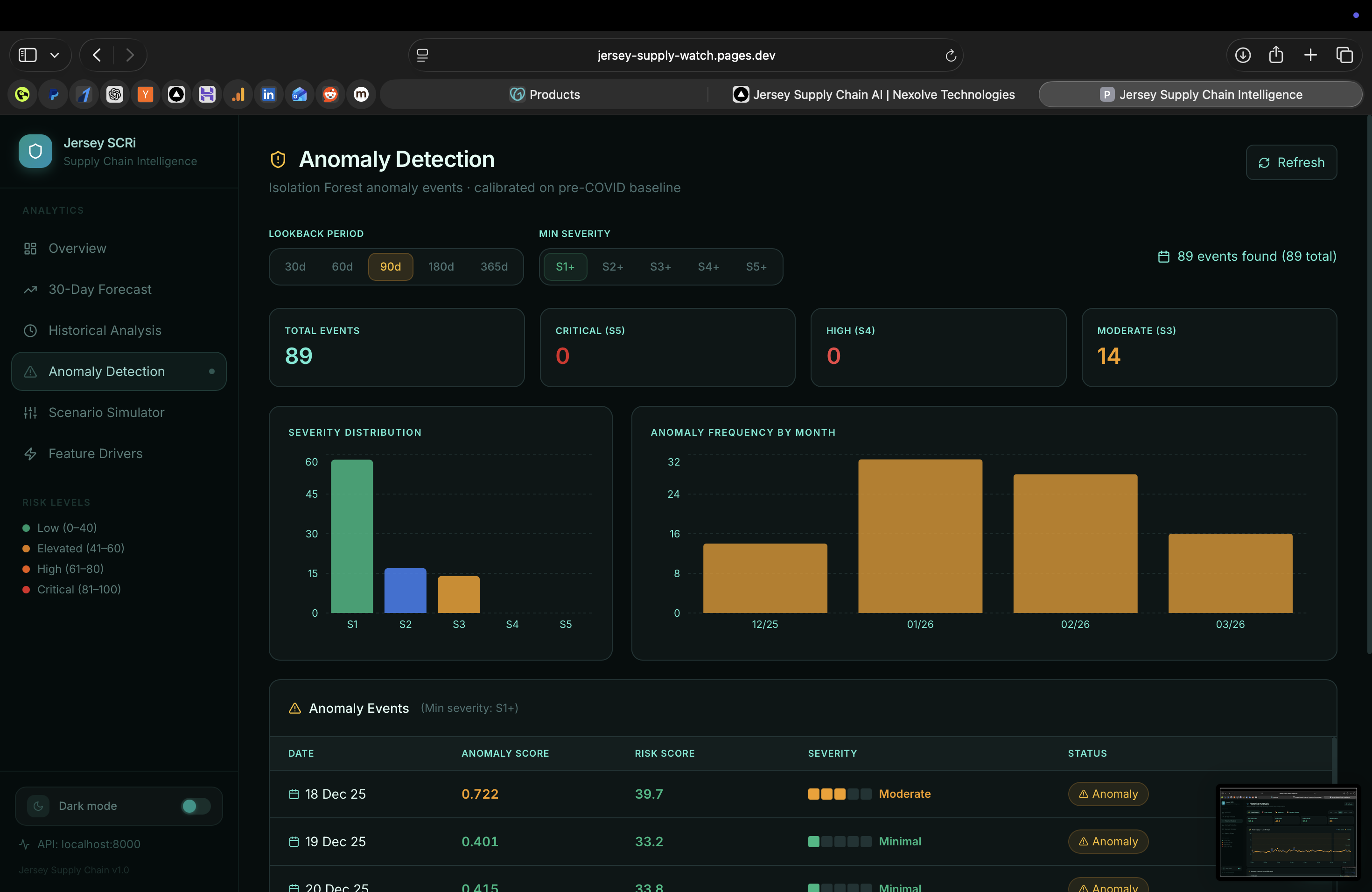The width and height of the screenshot is (1372, 892).
Task: Select the 180d lookback period
Action: pyautogui.click(x=441, y=266)
